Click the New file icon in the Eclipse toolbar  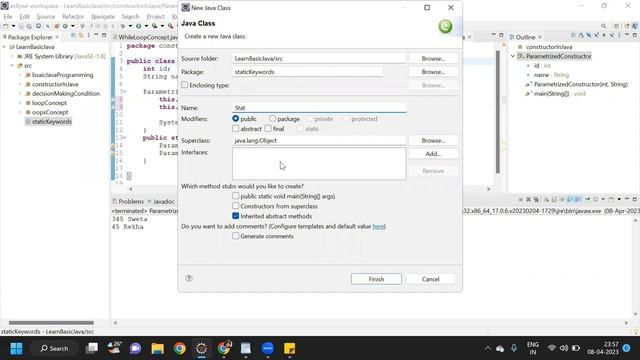coord(6,26)
